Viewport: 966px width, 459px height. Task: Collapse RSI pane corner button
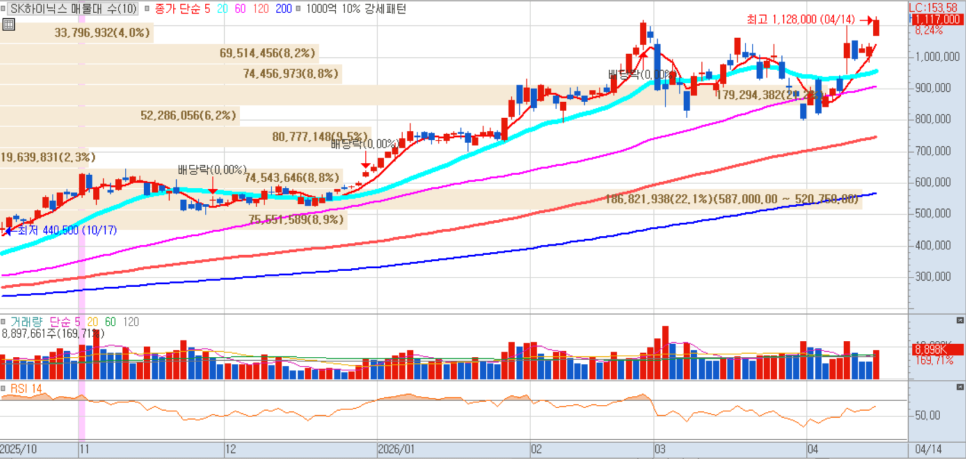point(959,386)
